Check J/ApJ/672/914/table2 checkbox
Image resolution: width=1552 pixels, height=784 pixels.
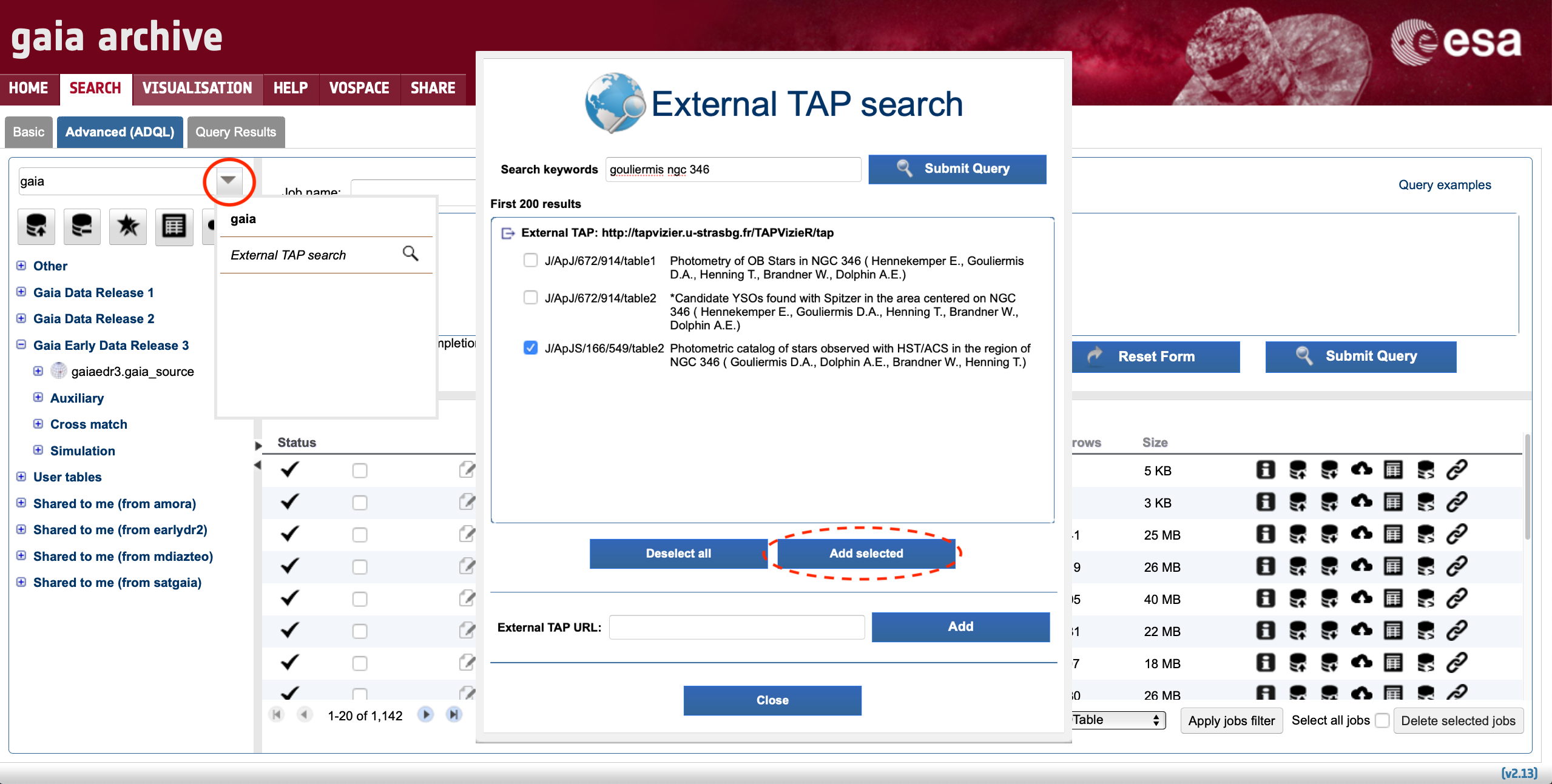click(531, 298)
